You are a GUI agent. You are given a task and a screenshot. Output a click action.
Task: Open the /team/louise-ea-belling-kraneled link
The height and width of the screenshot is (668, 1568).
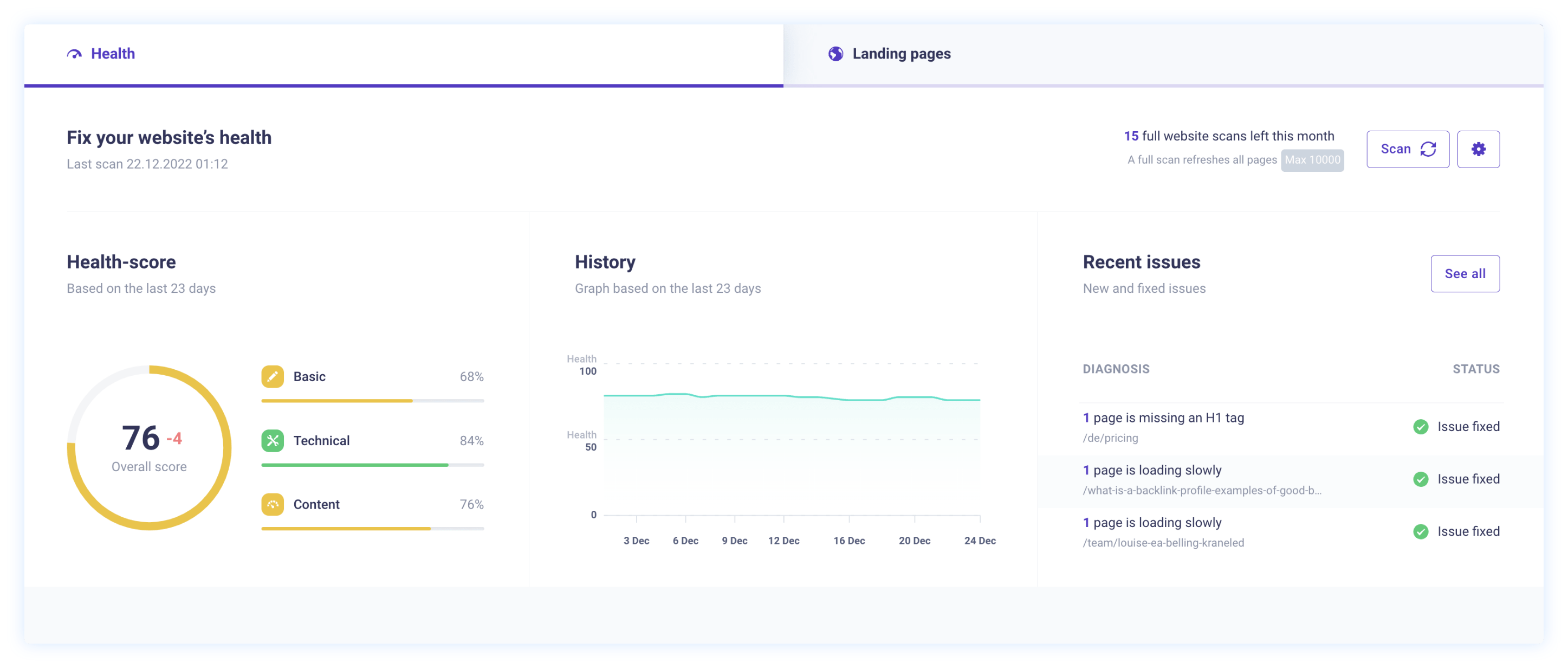1163,542
